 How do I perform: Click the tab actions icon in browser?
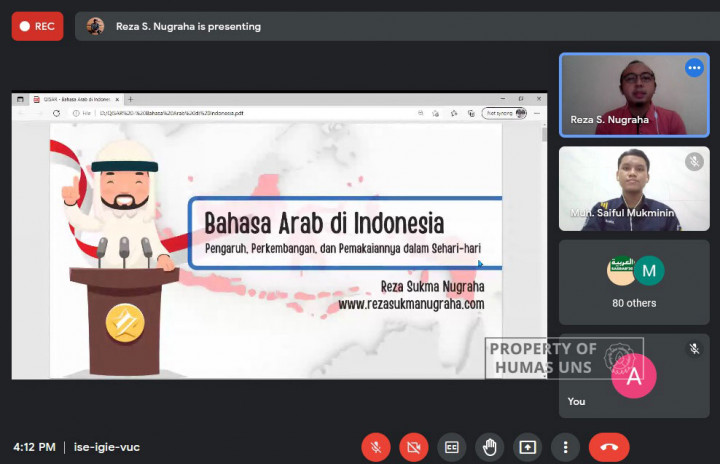(20, 99)
